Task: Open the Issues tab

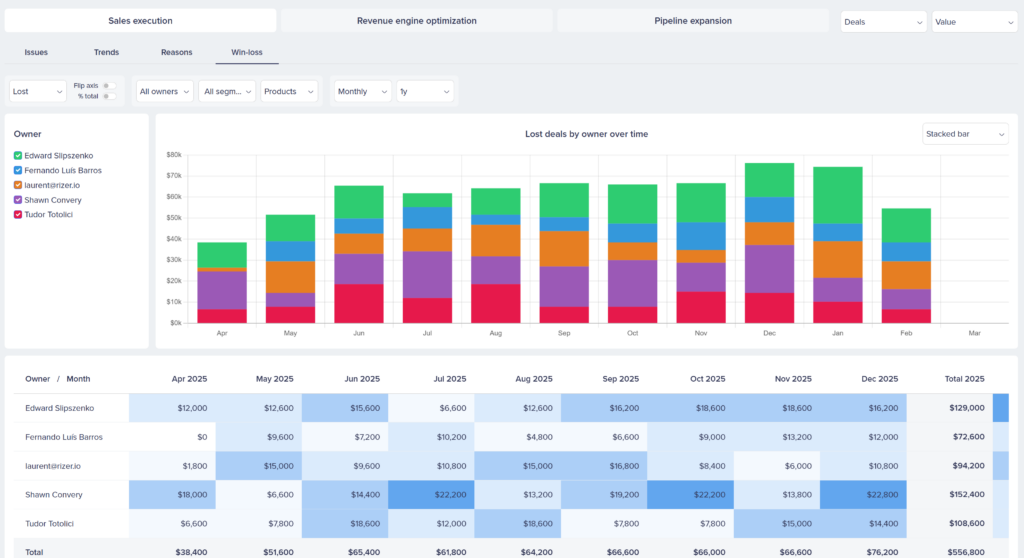Action: click(36, 52)
